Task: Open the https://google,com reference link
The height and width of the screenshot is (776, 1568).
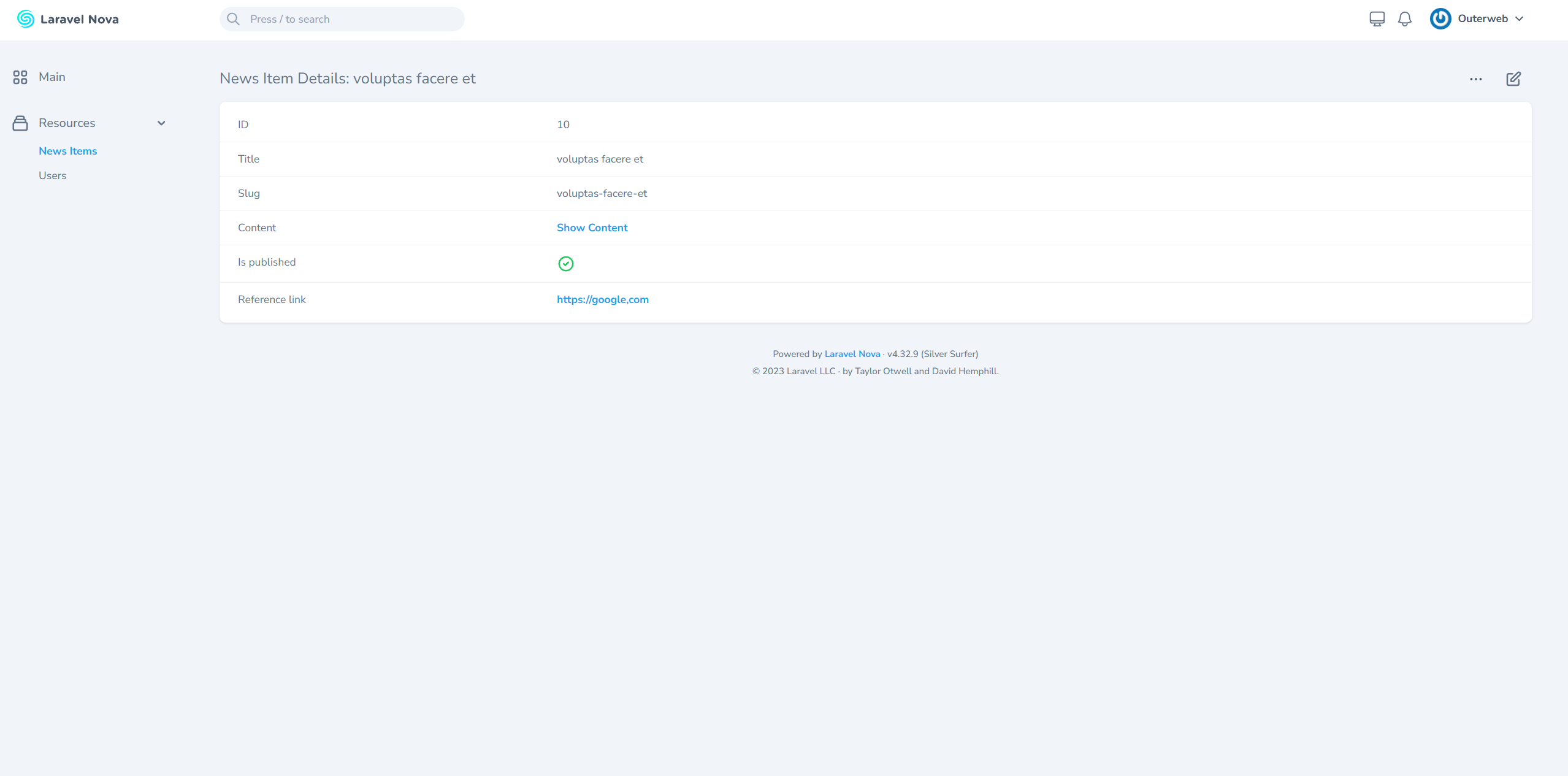Action: click(x=602, y=299)
